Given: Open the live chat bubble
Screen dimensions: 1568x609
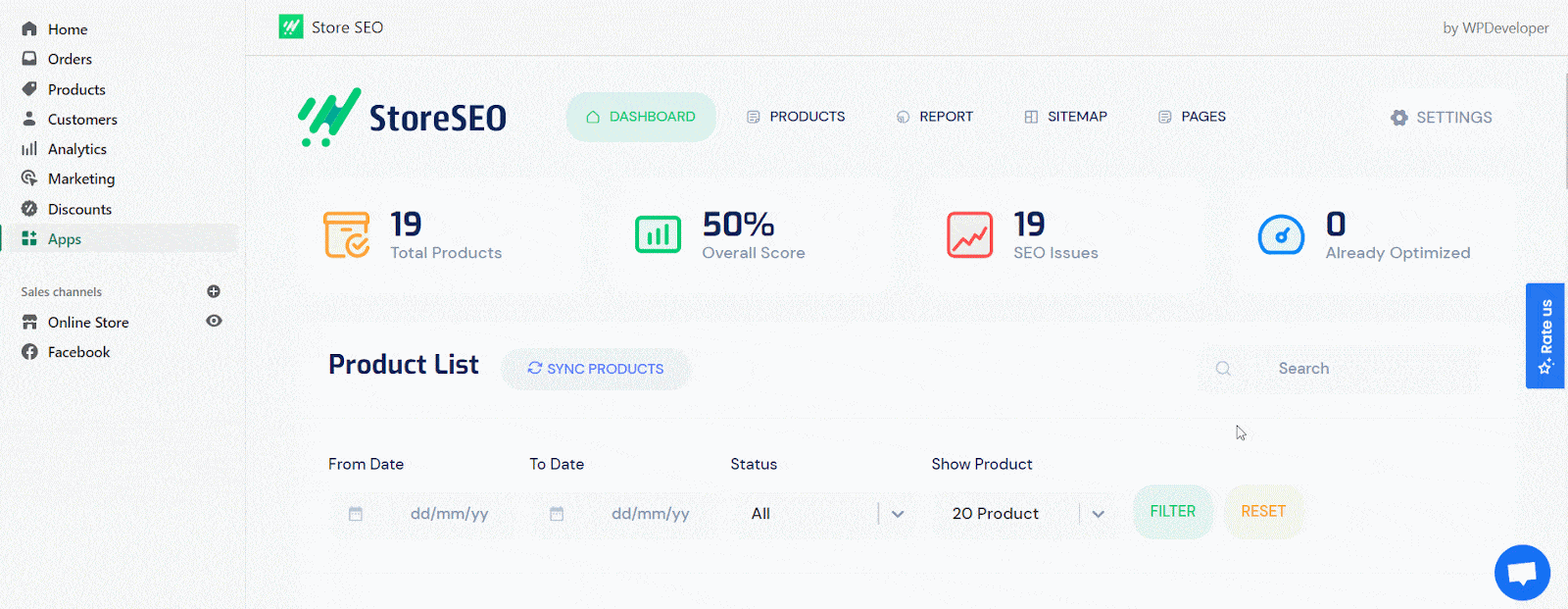Looking at the screenshot, I should (1522, 573).
